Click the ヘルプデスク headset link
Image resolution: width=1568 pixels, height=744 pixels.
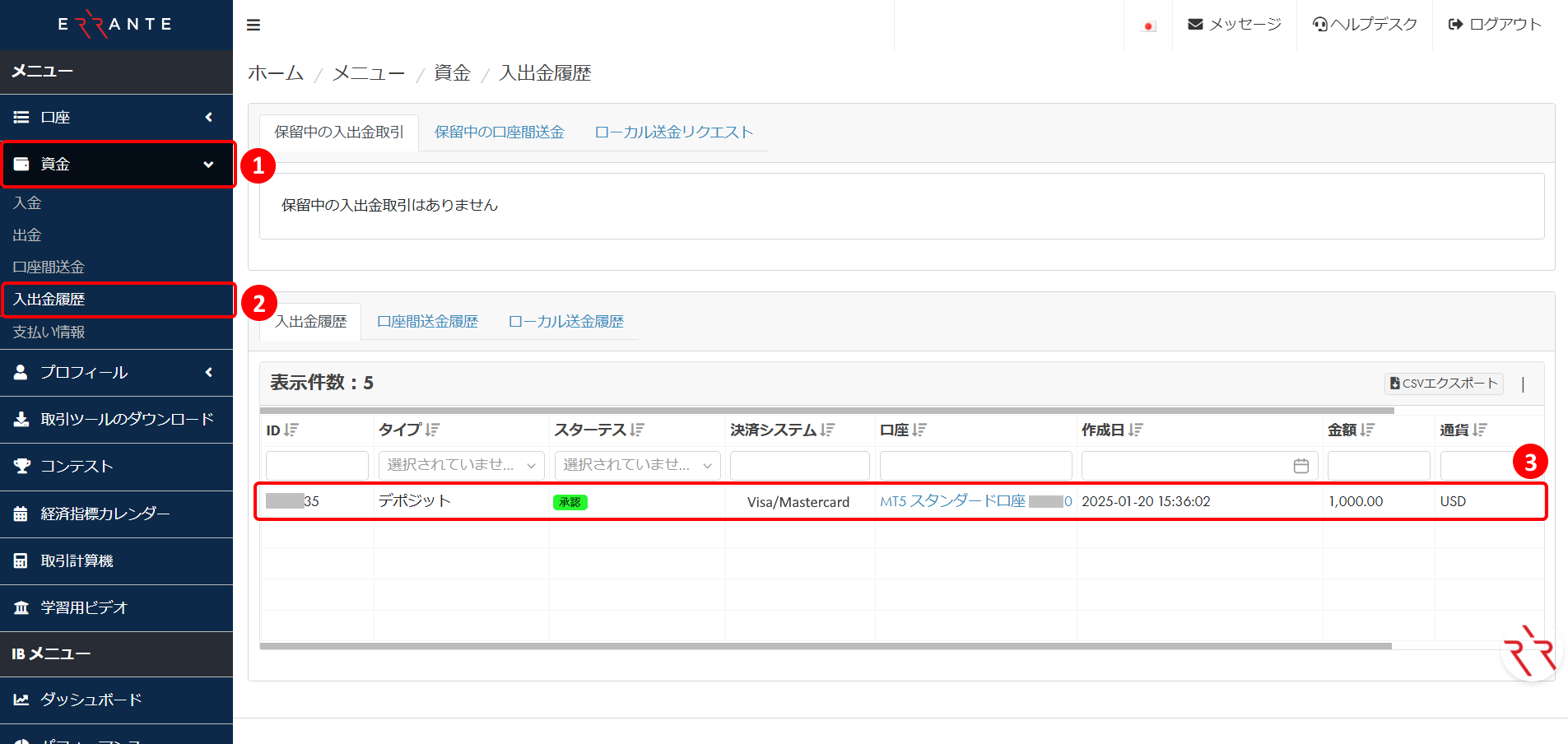coord(1365,25)
